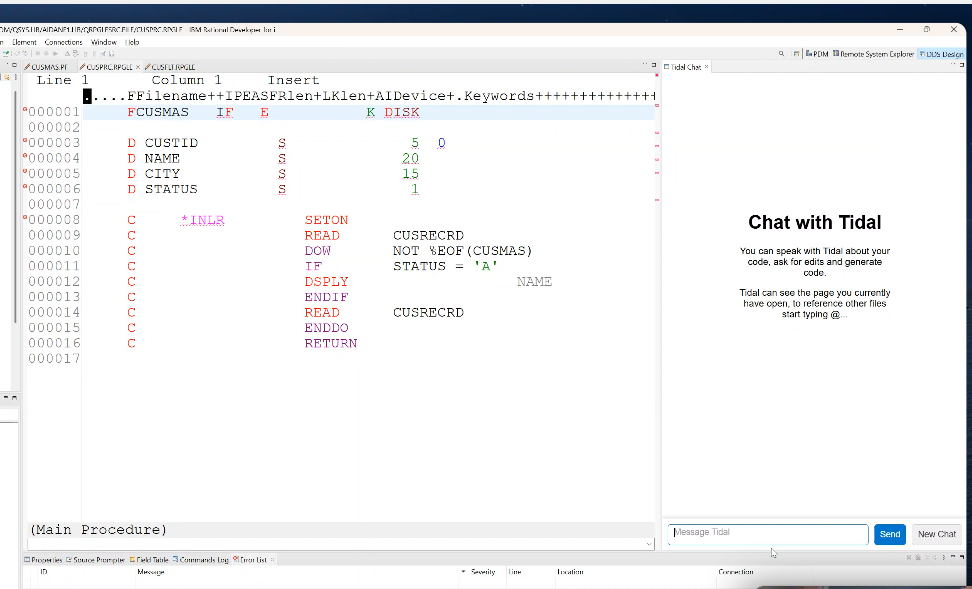The height and width of the screenshot is (589, 972).
Task: Select the DDS Design perspective
Action: tap(941, 54)
